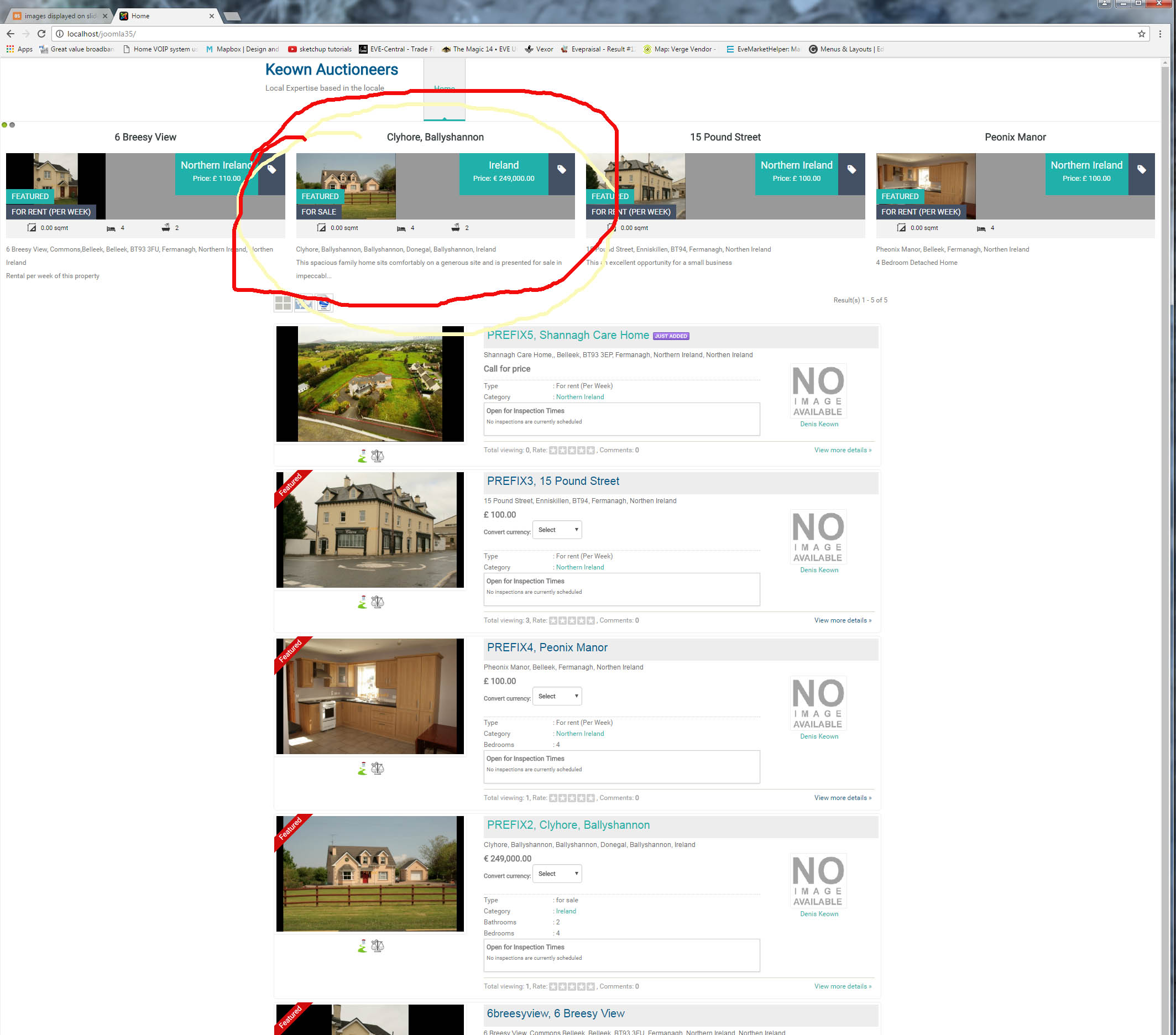View more details for Shannagh Care Home
Screen dimensions: 1176x1035
coord(842,451)
